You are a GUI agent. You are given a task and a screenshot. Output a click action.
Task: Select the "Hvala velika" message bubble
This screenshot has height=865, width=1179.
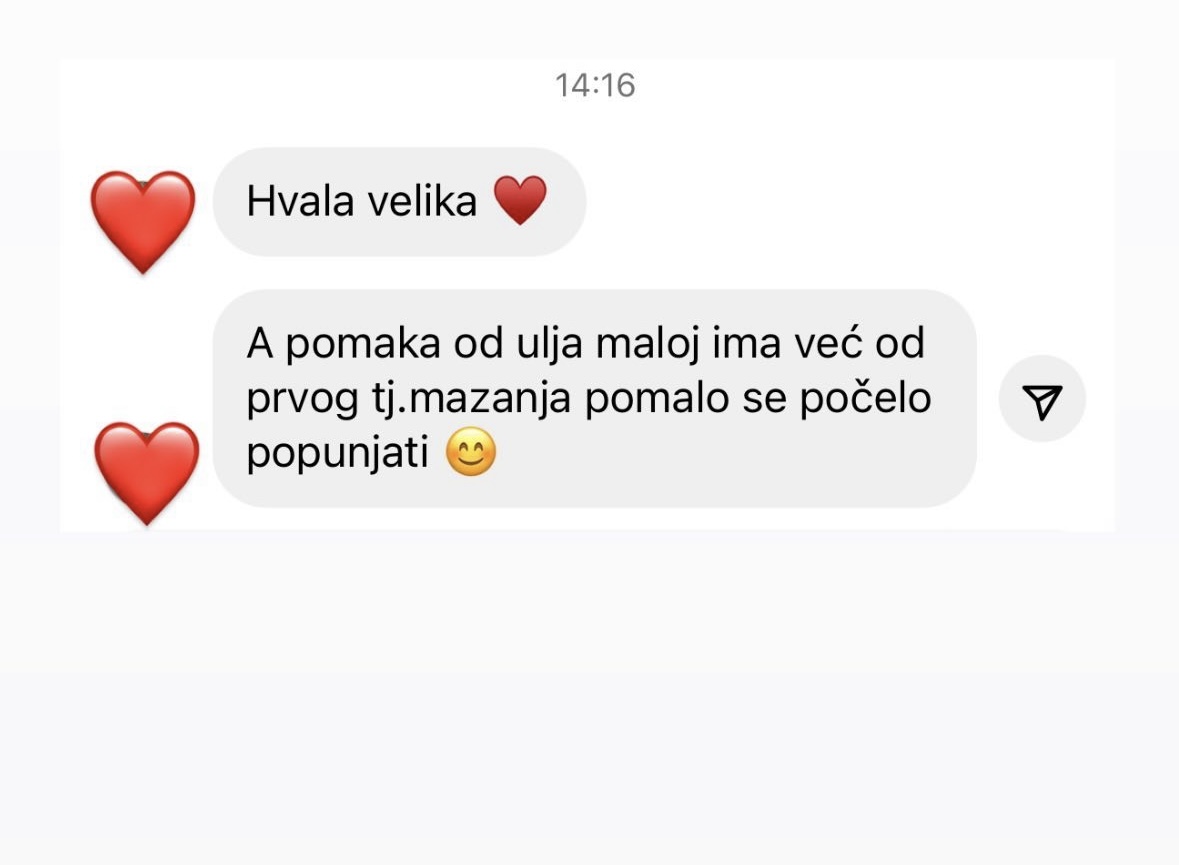(399, 202)
